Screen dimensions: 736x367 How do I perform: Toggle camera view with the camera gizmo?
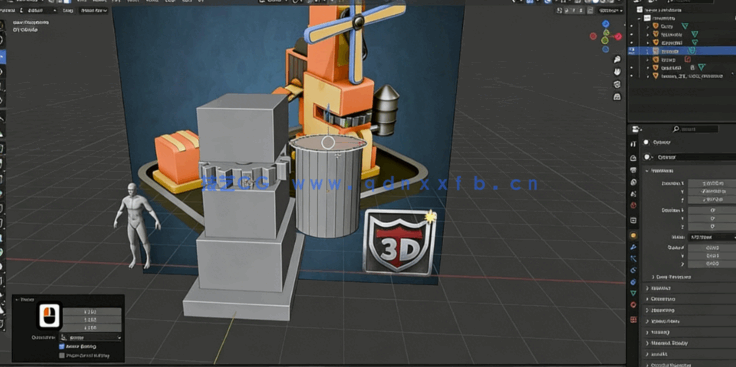click(617, 84)
